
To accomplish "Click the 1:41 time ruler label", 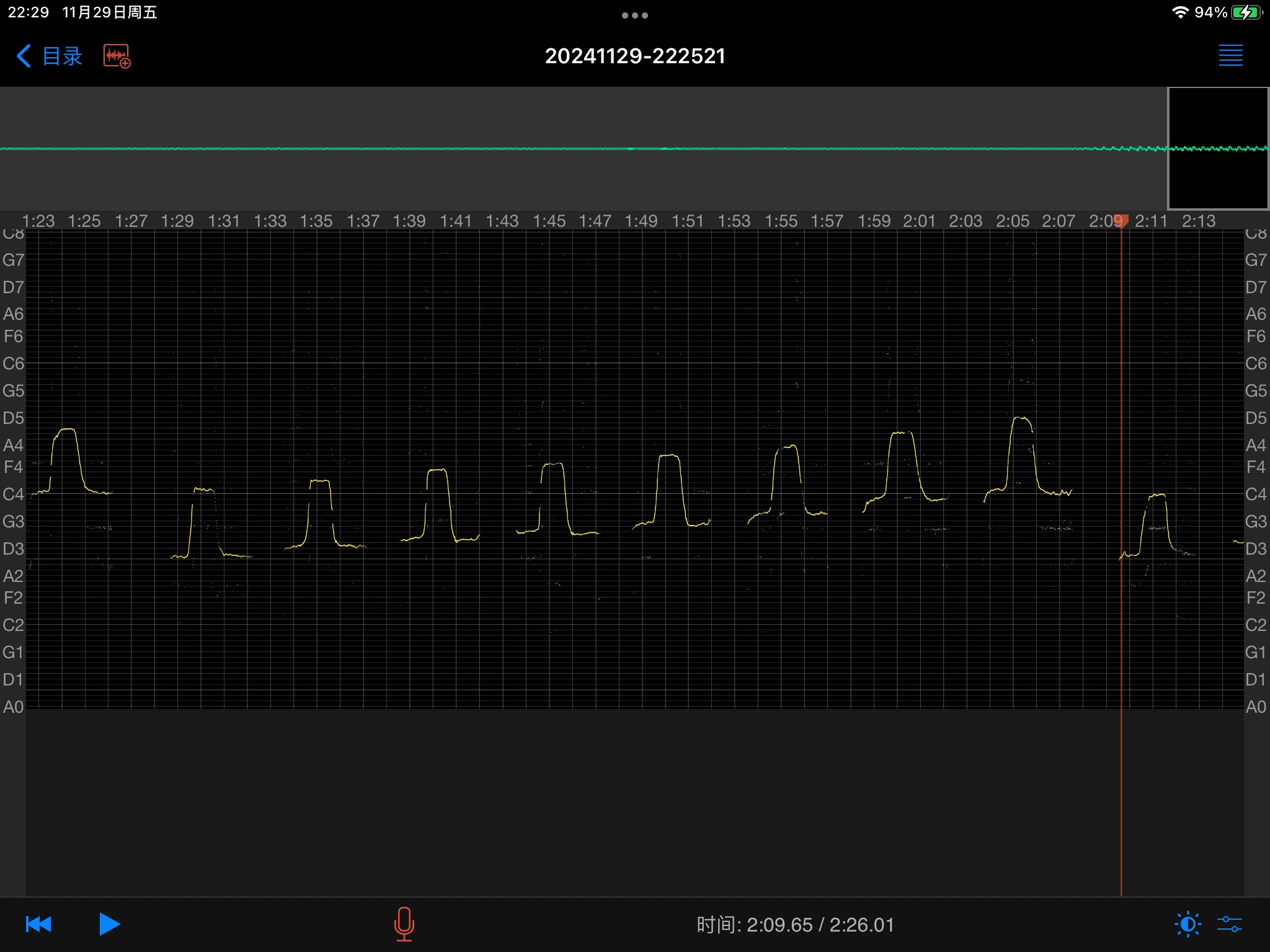I will 456,221.
